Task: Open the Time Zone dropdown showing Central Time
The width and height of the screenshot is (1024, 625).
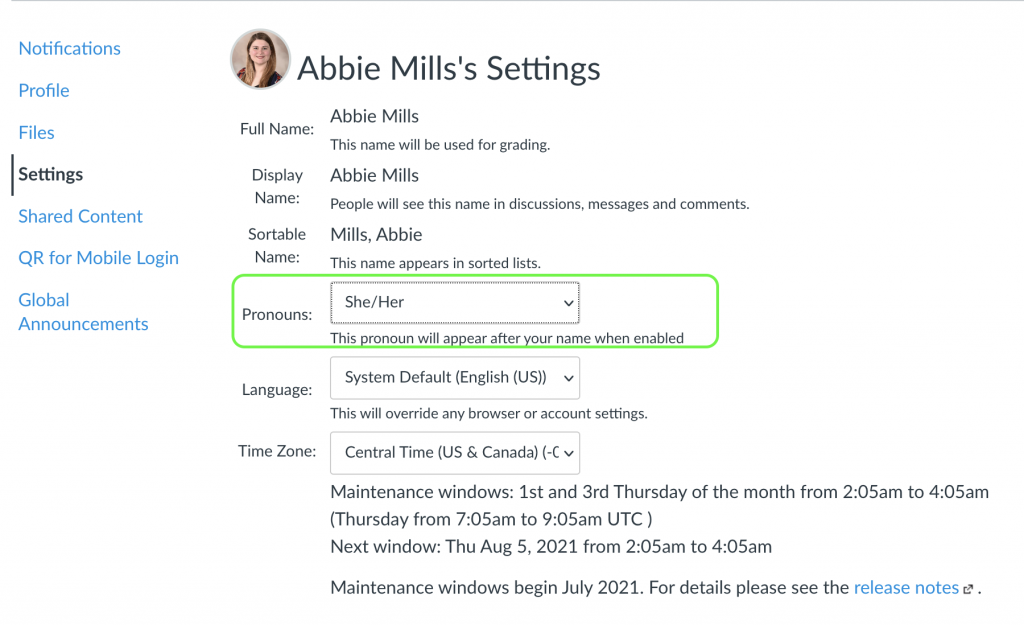Action: (x=455, y=452)
